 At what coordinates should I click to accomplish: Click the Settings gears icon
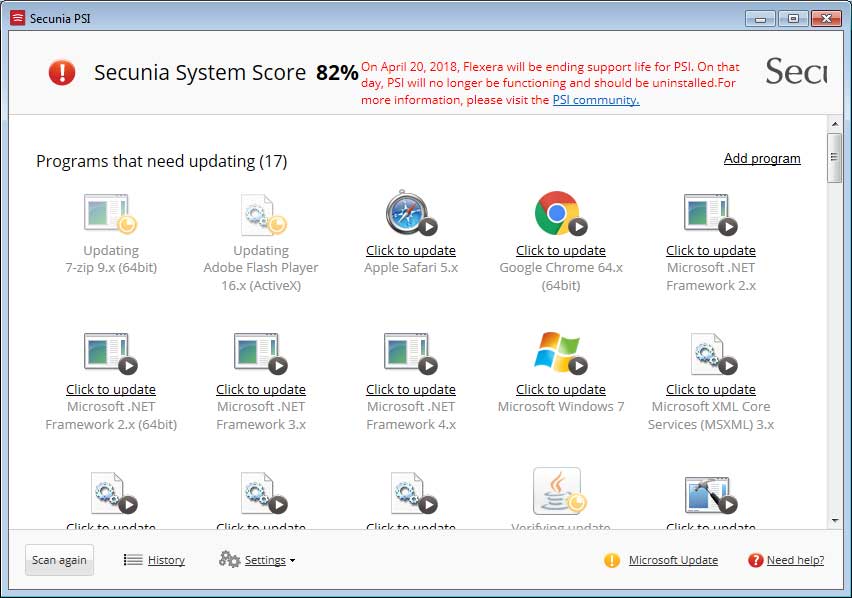(x=229, y=559)
